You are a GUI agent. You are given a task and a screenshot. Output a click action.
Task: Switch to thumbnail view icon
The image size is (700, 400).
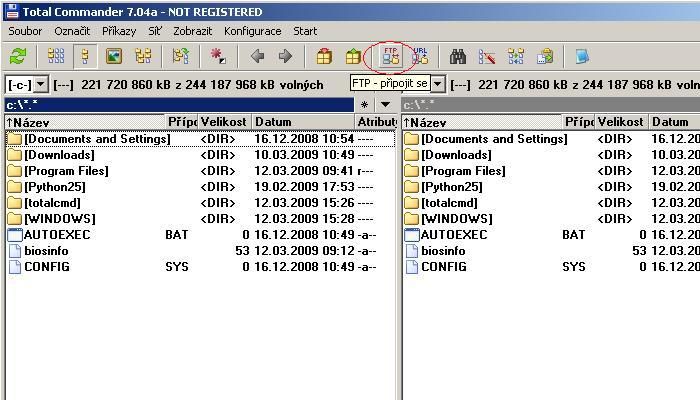[x=114, y=57]
